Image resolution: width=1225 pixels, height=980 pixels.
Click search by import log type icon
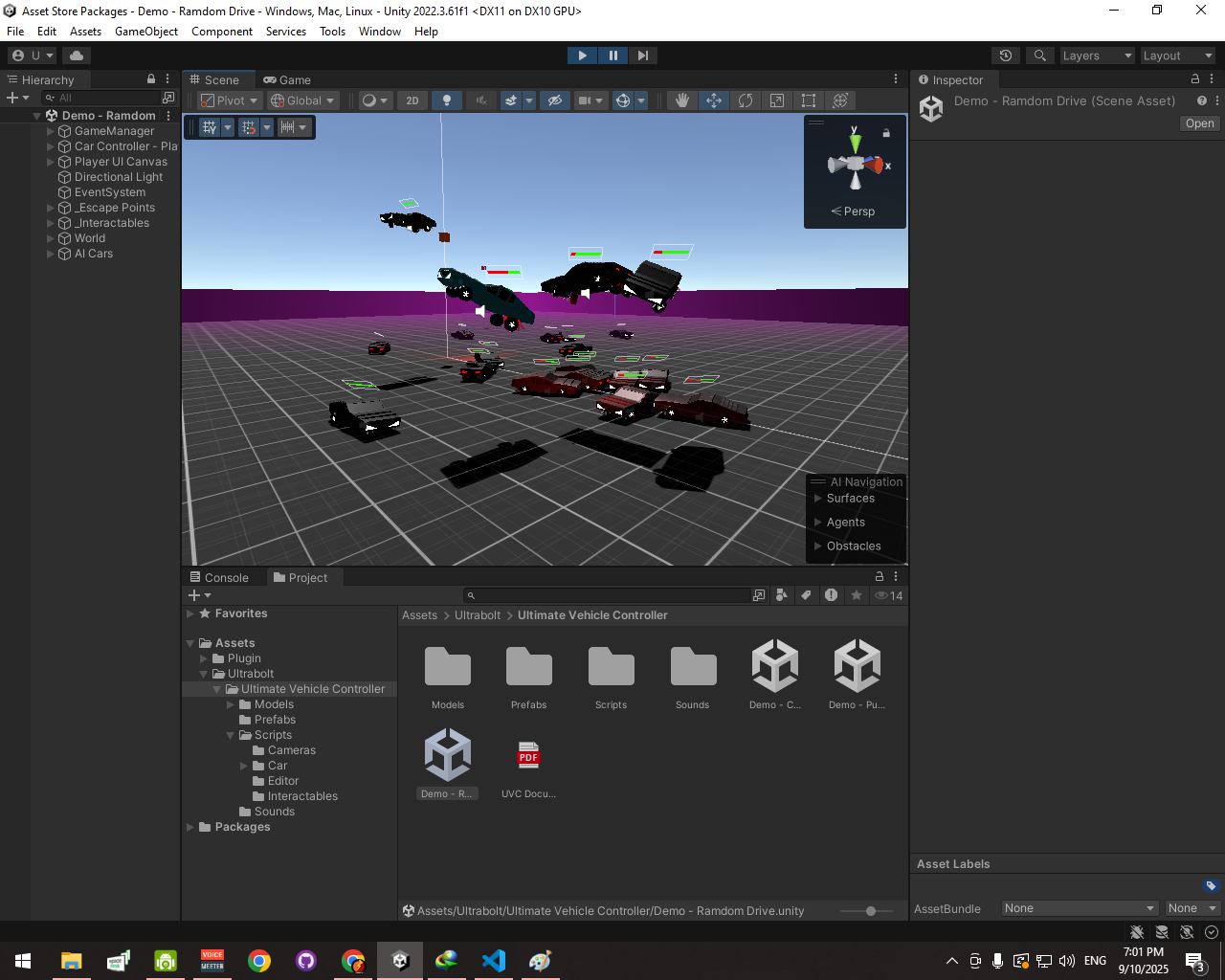[x=832, y=595]
